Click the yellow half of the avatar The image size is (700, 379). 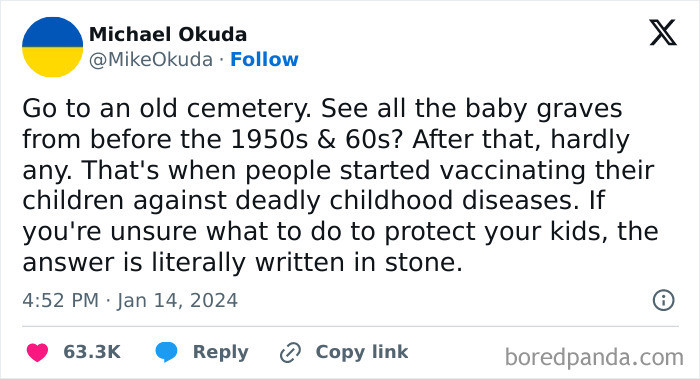click(x=52, y=62)
